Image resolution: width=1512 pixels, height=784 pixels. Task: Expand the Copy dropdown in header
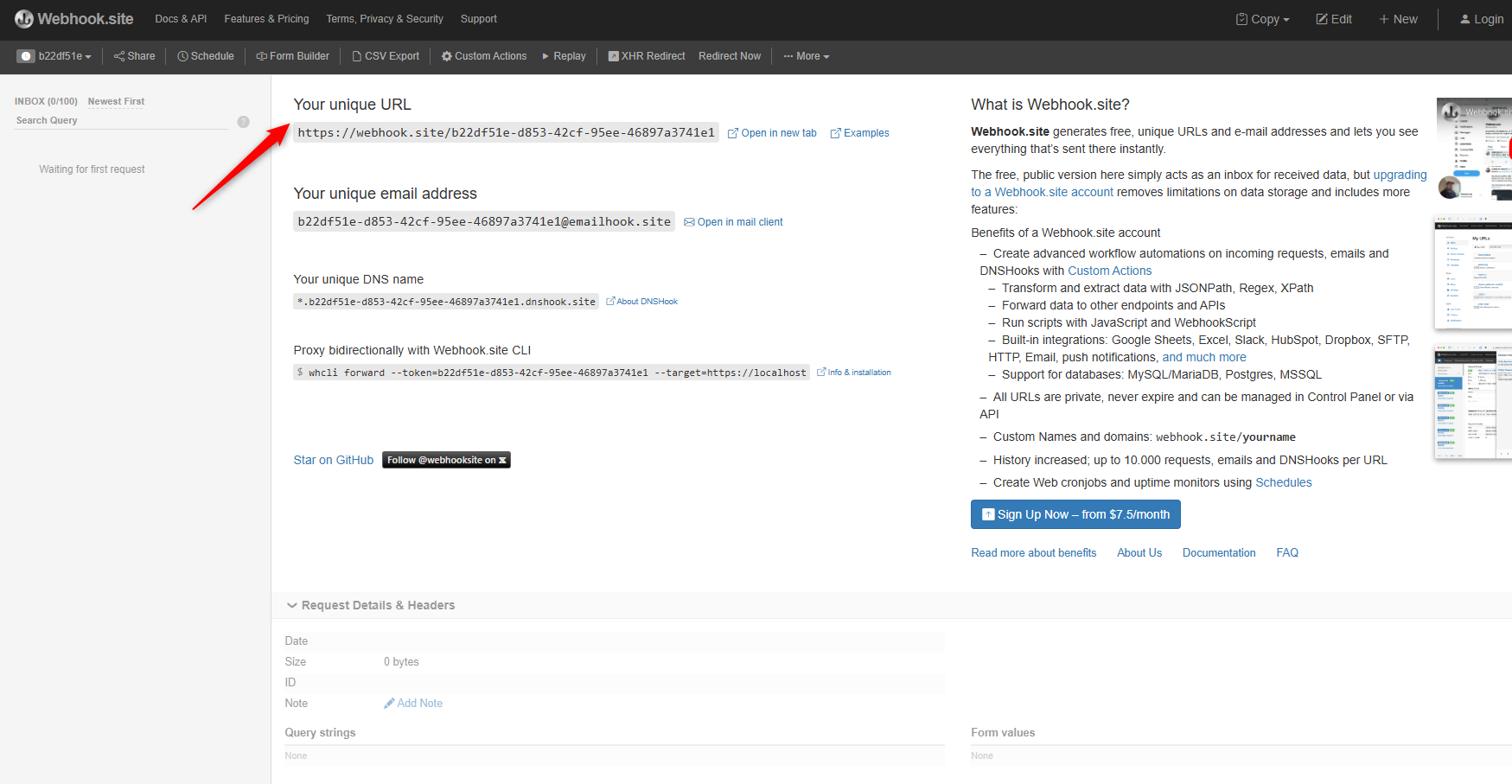click(x=1263, y=19)
